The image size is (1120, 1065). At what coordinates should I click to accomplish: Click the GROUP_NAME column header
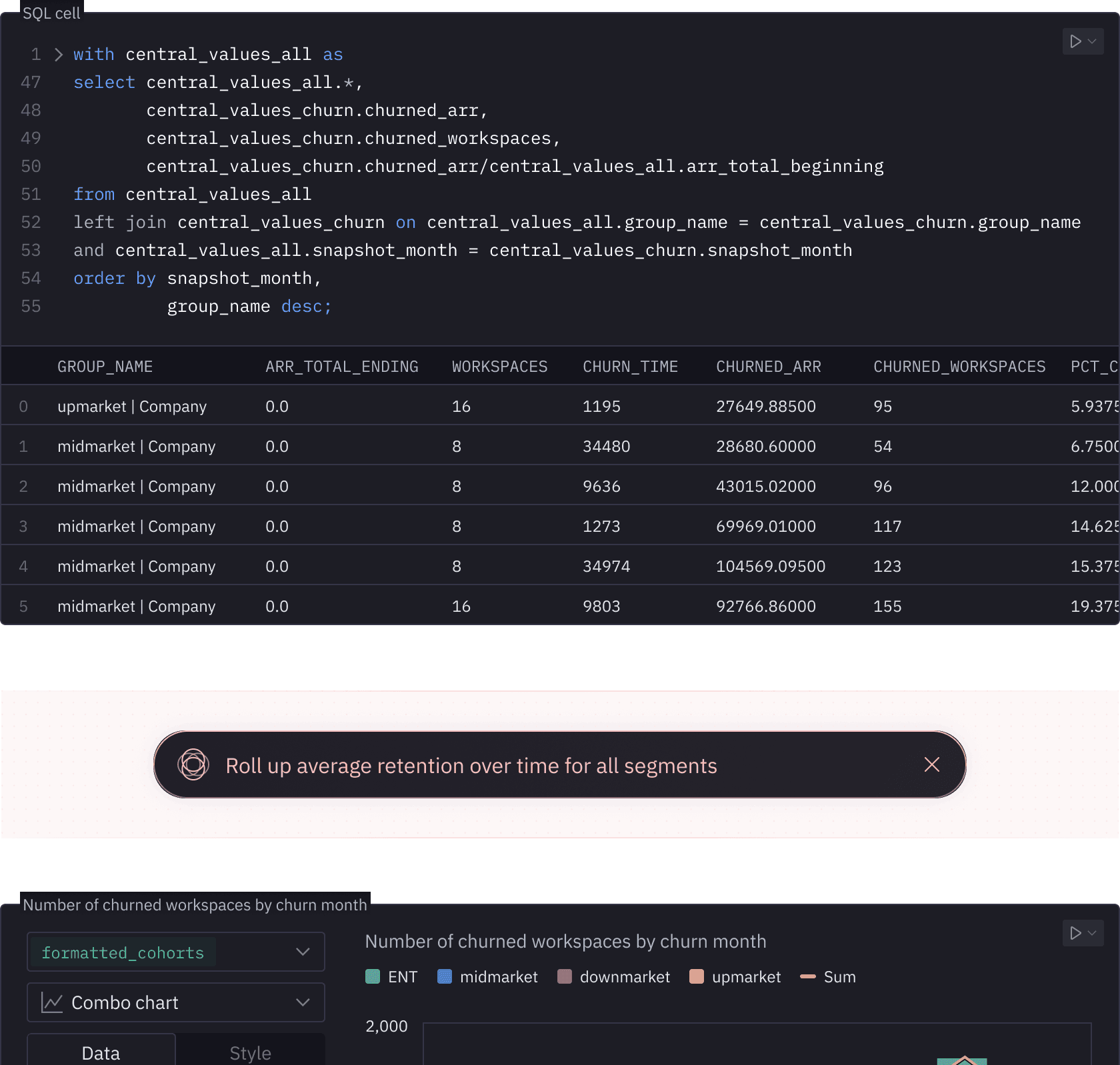click(105, 367)
